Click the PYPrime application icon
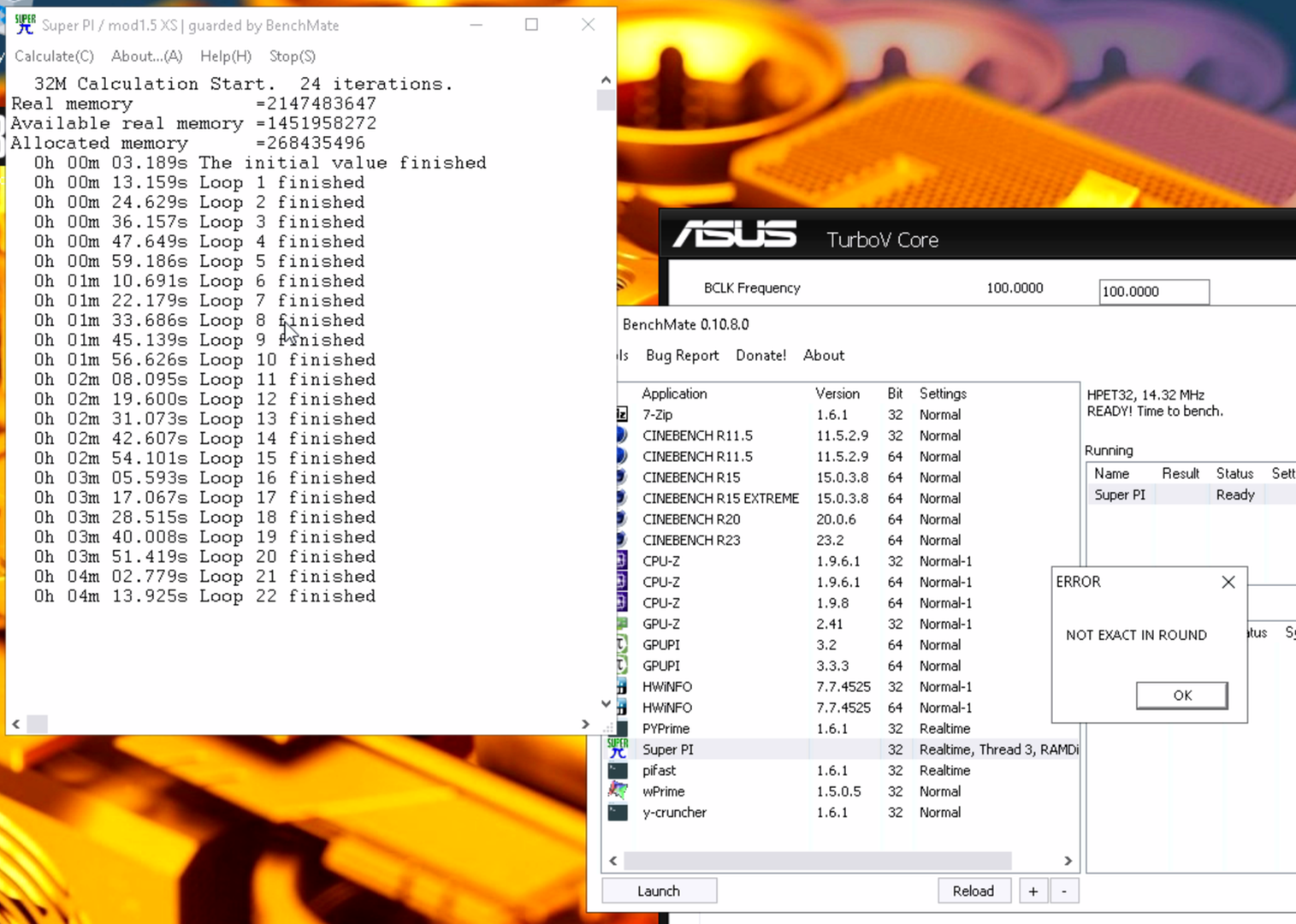 [620, 728]
